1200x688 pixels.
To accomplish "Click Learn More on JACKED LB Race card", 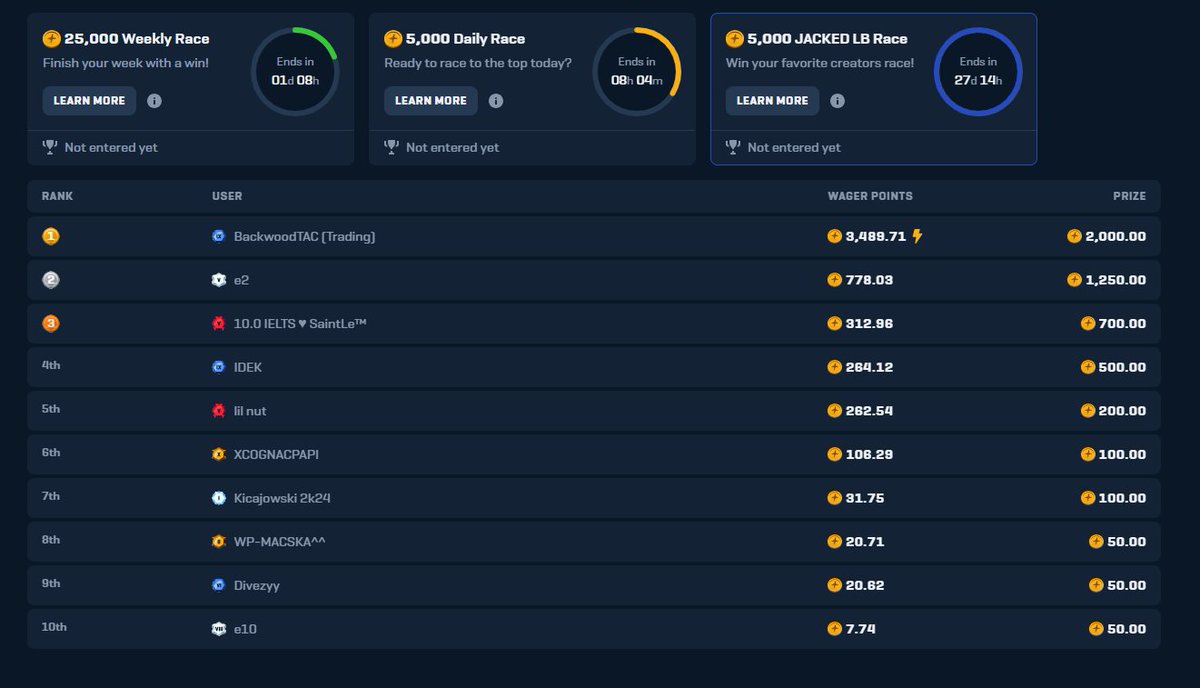I will pos(773,101).
